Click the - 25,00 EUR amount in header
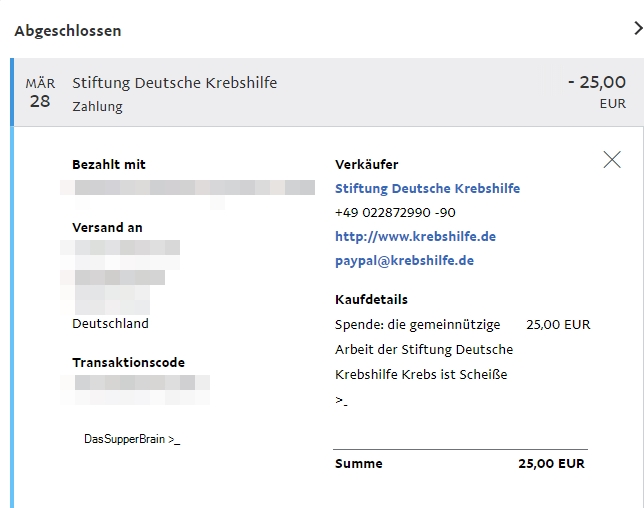 click(x=597, y=92)
